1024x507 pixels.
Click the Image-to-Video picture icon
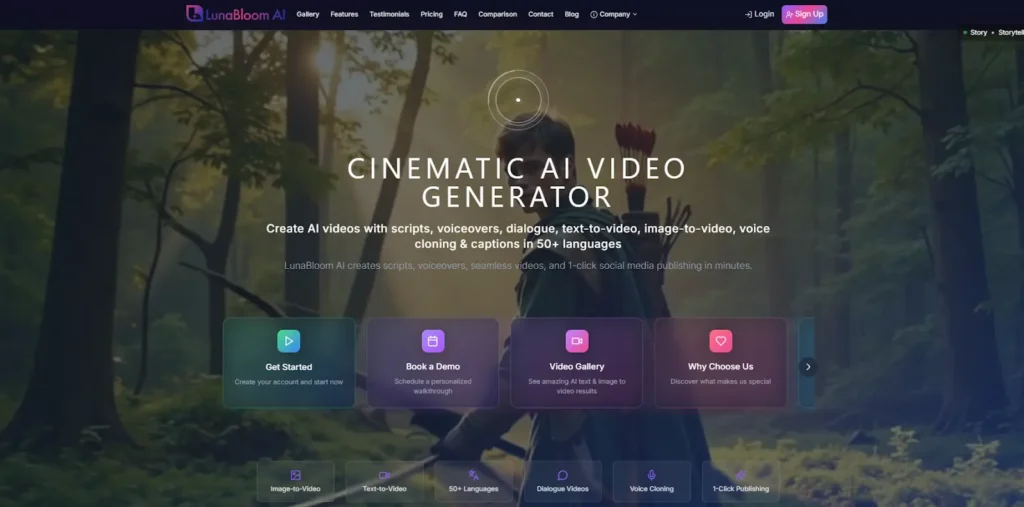[295, 475]
